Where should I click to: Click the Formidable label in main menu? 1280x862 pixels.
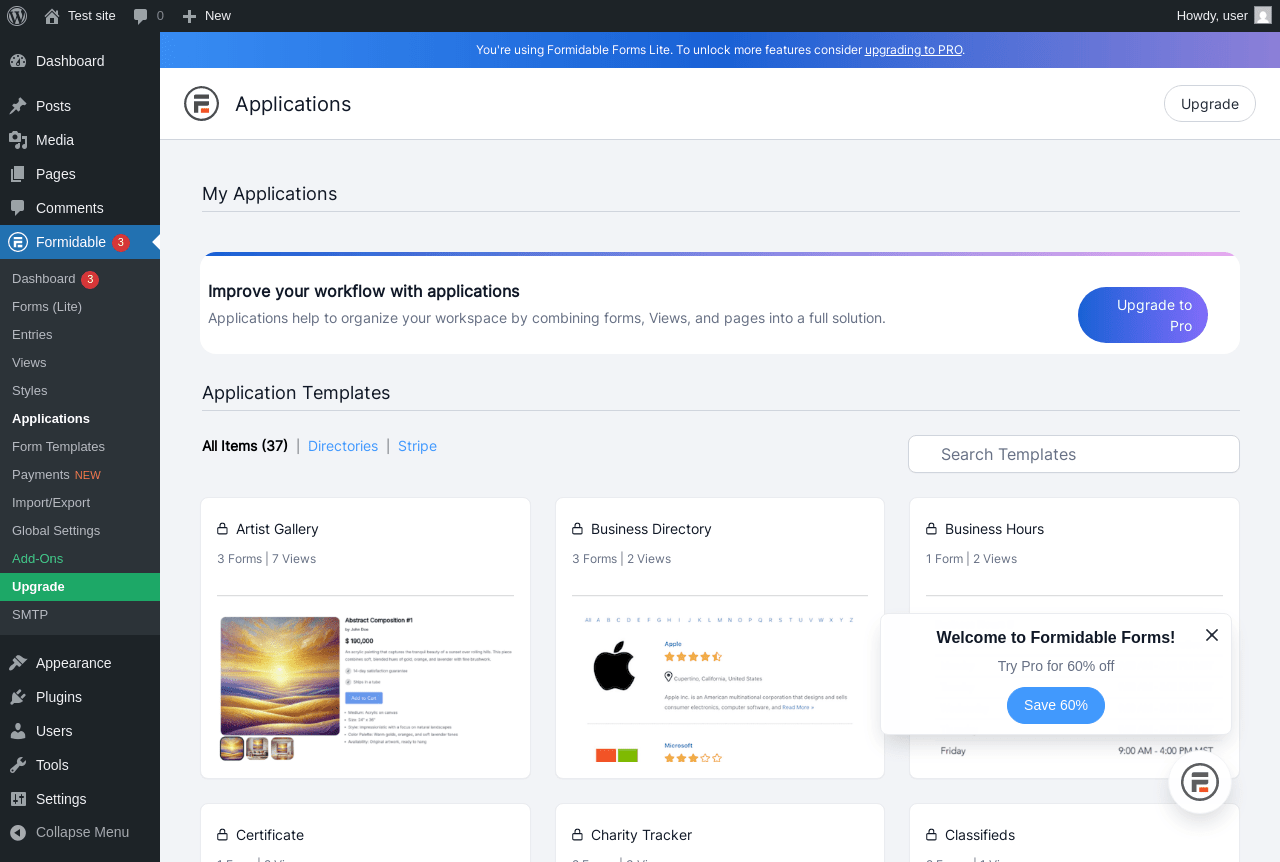point(71,242)
